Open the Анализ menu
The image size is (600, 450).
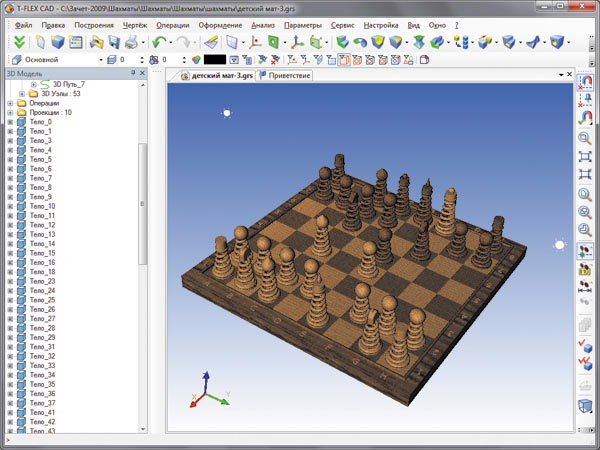click(263, 25)
